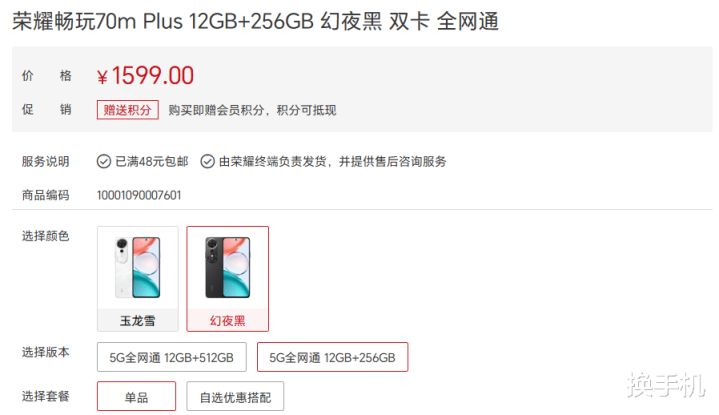The height and width of the screenshot is (415, 719).
Task: Click the 玉龙雪 phone thumbnail image
Action: [x=138, y=267]
